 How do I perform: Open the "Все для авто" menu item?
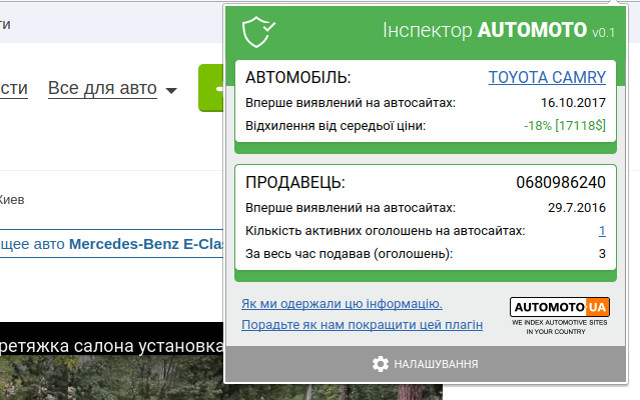(102, 88)
